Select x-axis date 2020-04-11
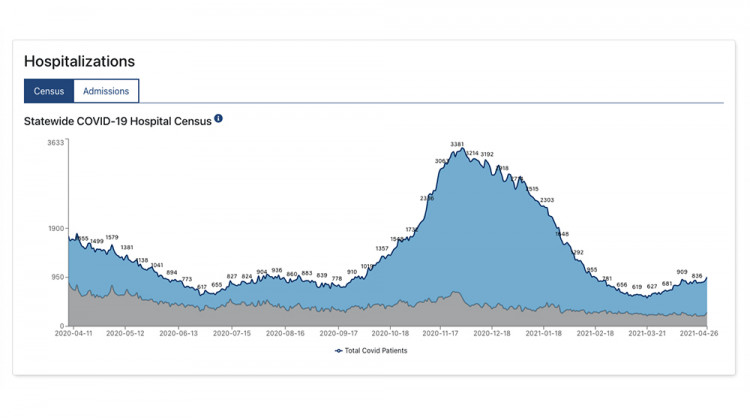Screen dimensions: 750x420 point(74,333)
